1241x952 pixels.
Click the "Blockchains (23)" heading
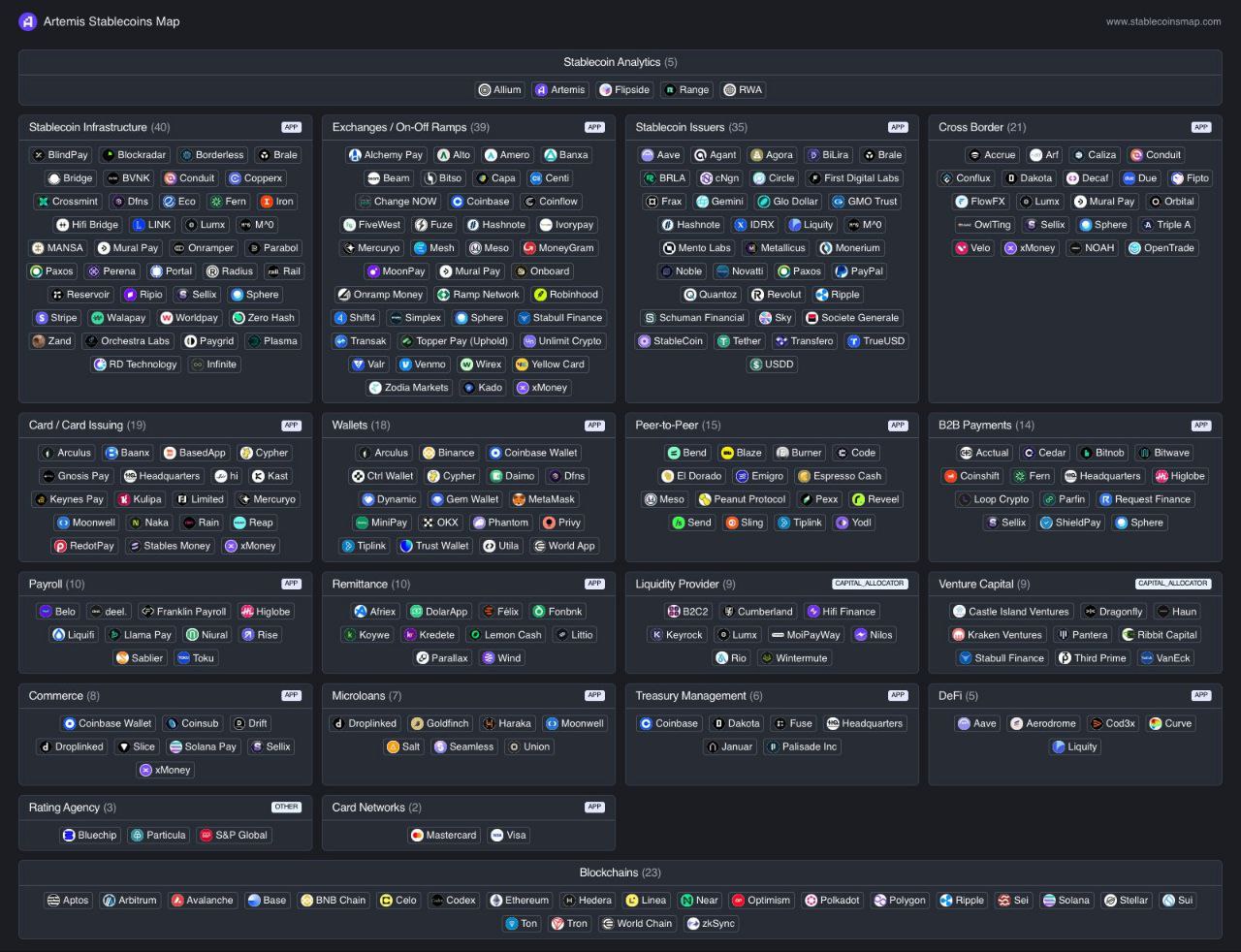point(620,873)
